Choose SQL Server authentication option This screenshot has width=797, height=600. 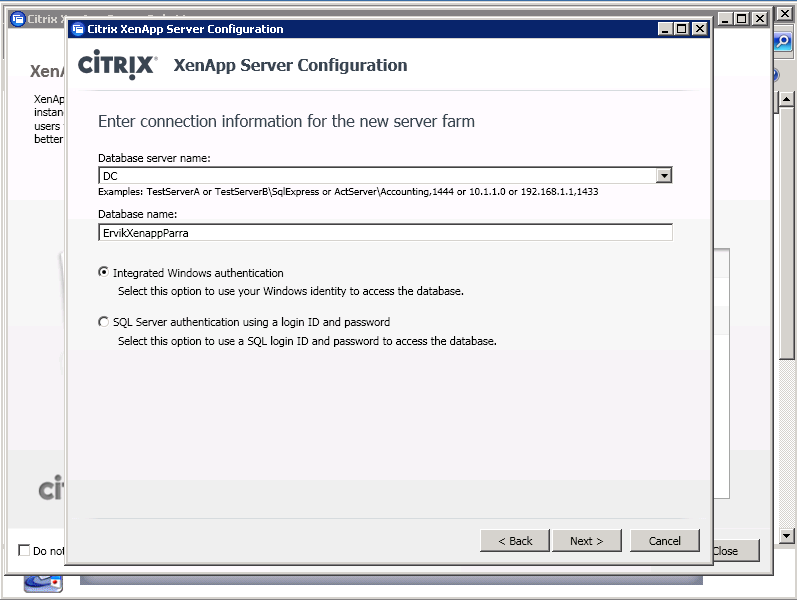(104, 322)
